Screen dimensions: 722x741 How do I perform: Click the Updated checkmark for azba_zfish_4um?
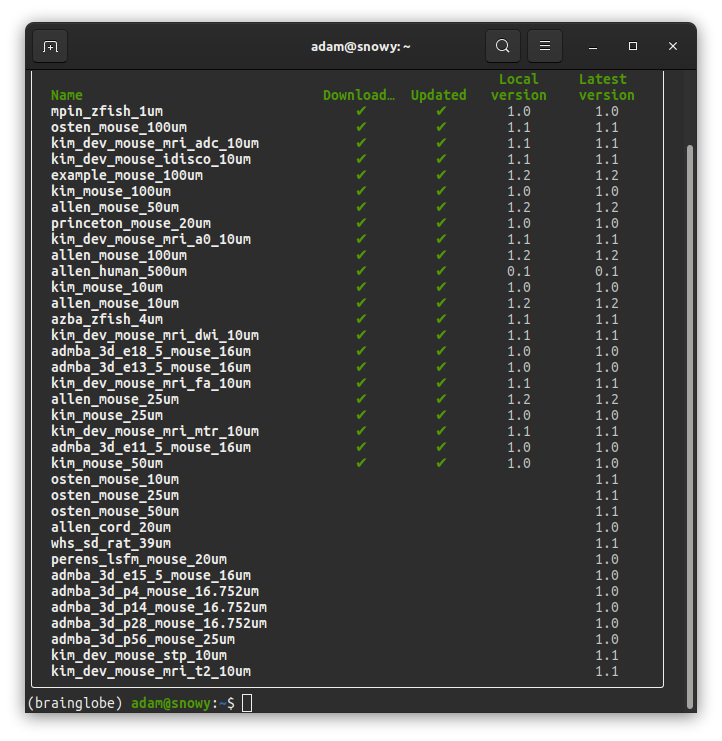pyautogui.click(x=441, y=319)
